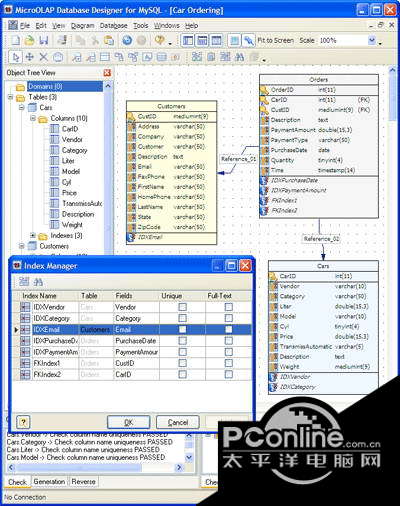Toggle Unique checkbox for IDXVendor
Screen dimensions: 400x506
pyautogui.click(x=182, y=307)
